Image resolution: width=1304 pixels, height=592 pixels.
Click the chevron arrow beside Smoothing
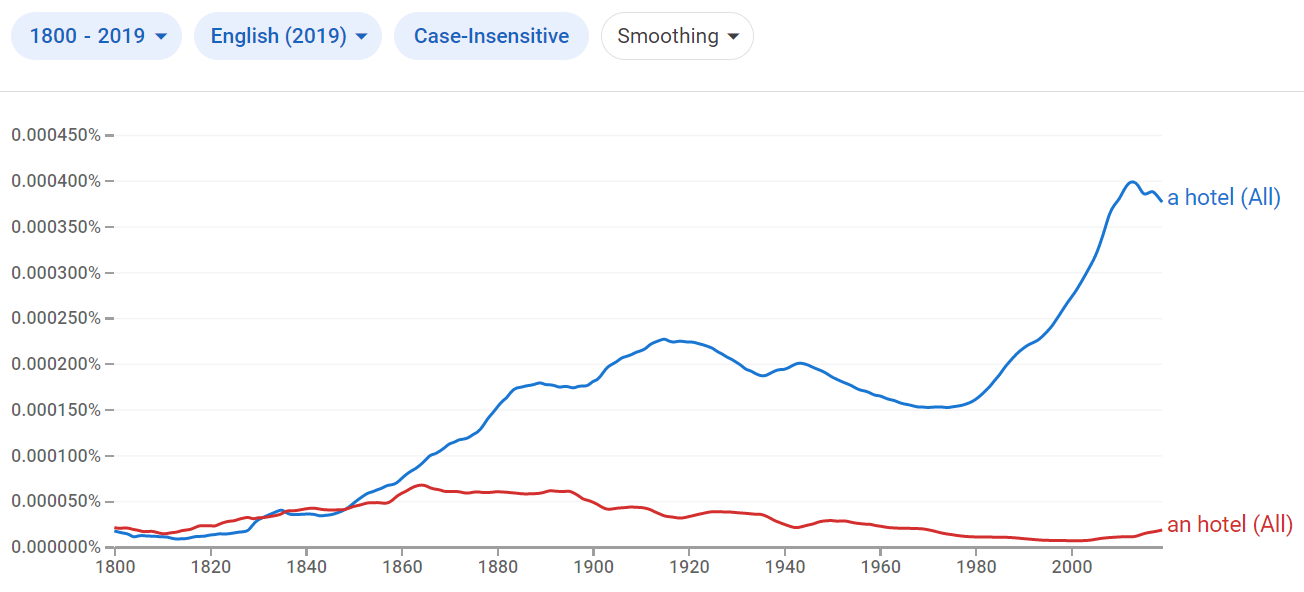pyautogui.click(x=735, y=36)
